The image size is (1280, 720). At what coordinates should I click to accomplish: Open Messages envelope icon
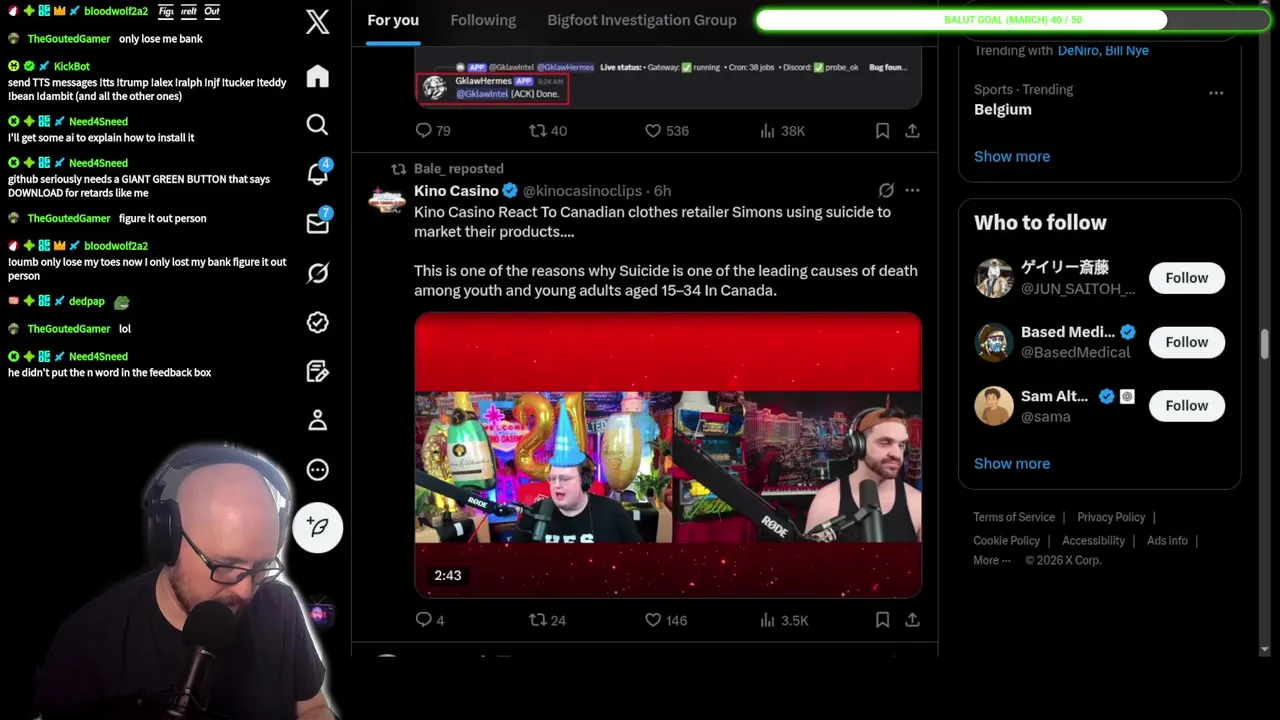317,222
